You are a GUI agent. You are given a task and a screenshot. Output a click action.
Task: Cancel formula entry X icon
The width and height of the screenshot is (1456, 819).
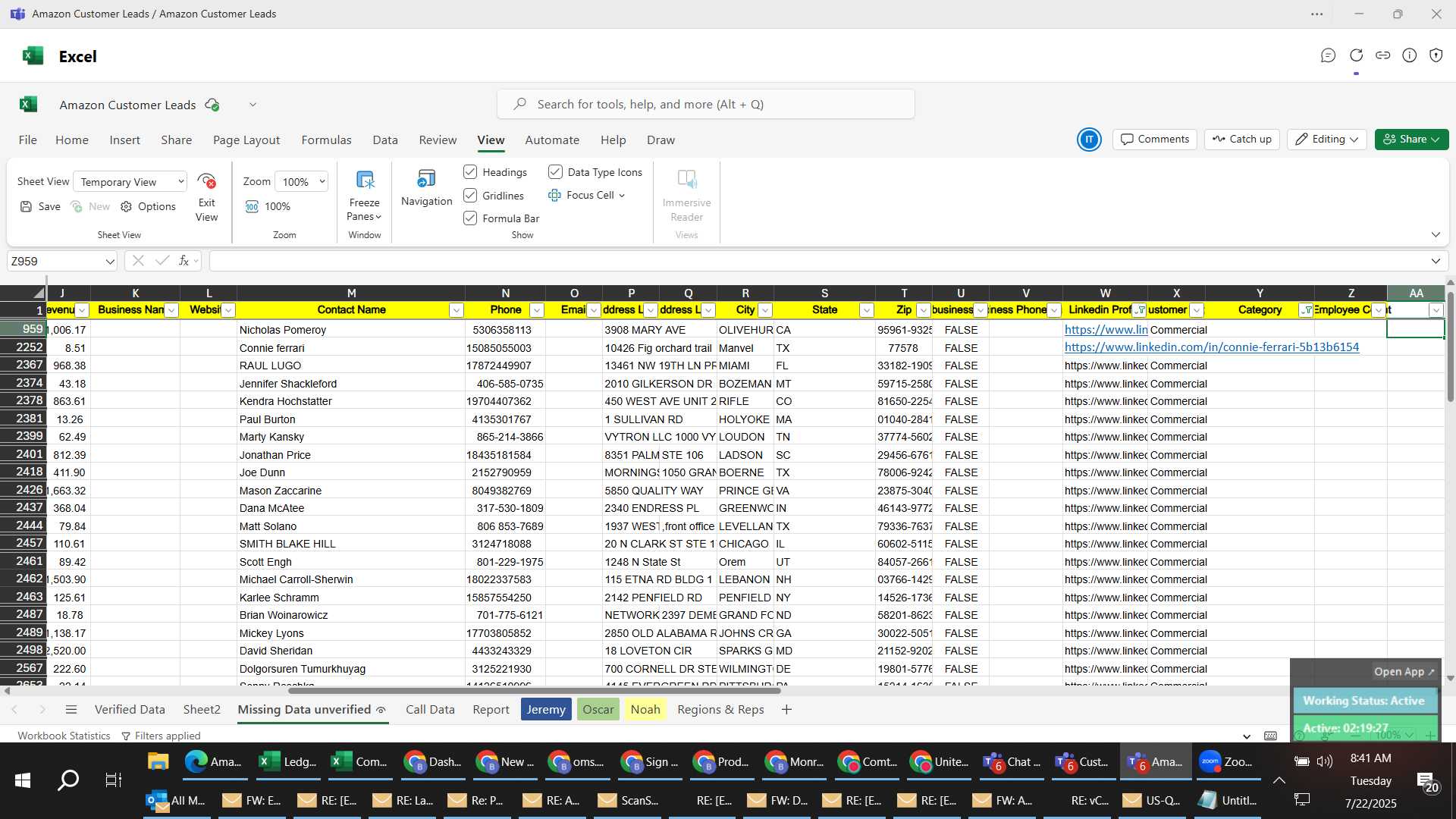point(138,261)
